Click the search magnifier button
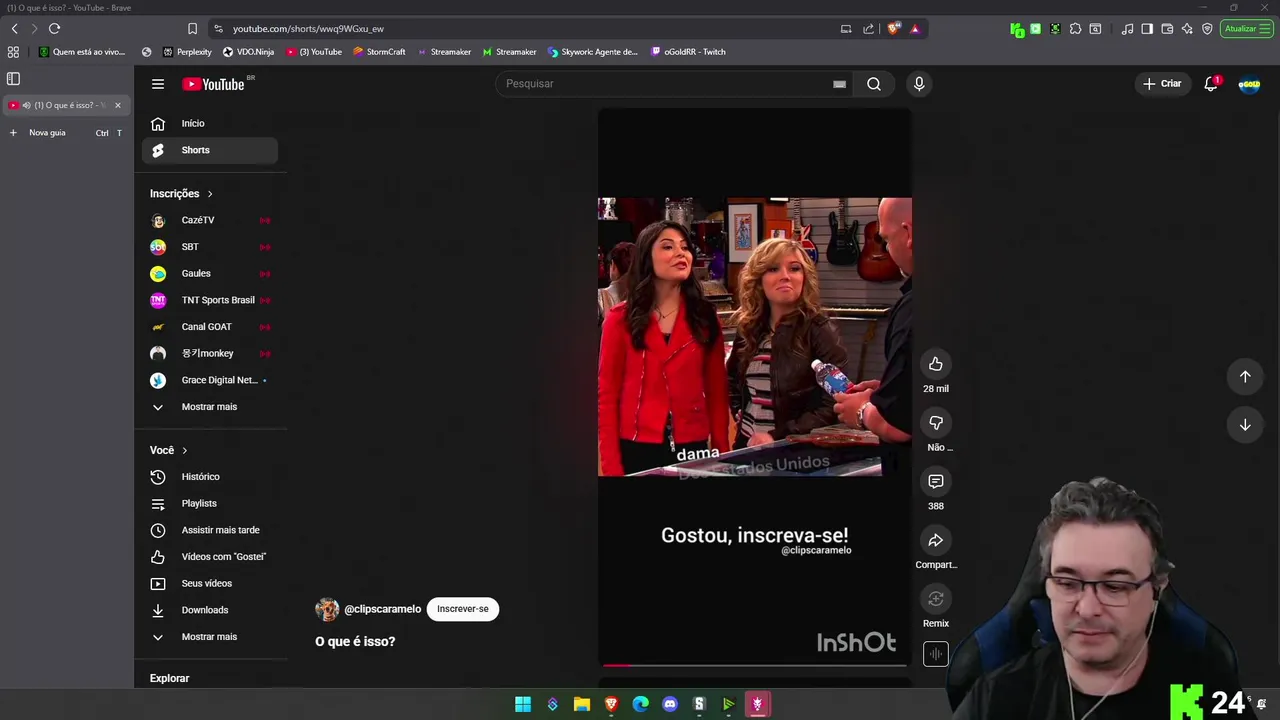Viewport: 1280px width, 720px height. coord(874,84)
